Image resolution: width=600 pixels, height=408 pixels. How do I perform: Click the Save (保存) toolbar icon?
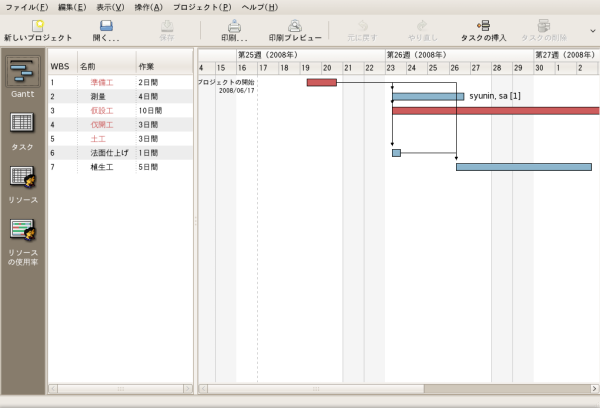pyautogui.click(x=167, y=26)
